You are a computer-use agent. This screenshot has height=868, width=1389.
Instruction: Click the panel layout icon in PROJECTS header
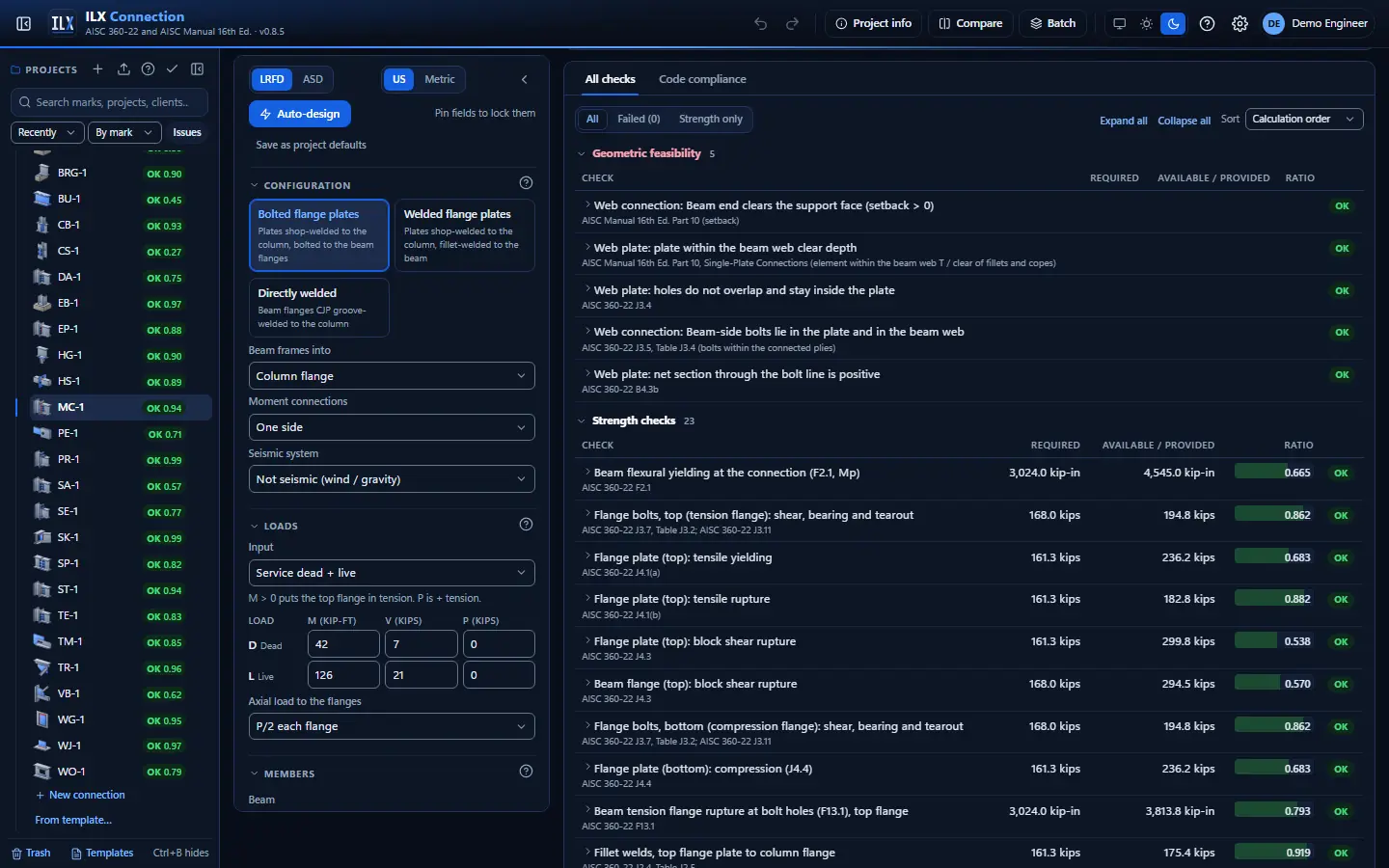tap(198, 69)
